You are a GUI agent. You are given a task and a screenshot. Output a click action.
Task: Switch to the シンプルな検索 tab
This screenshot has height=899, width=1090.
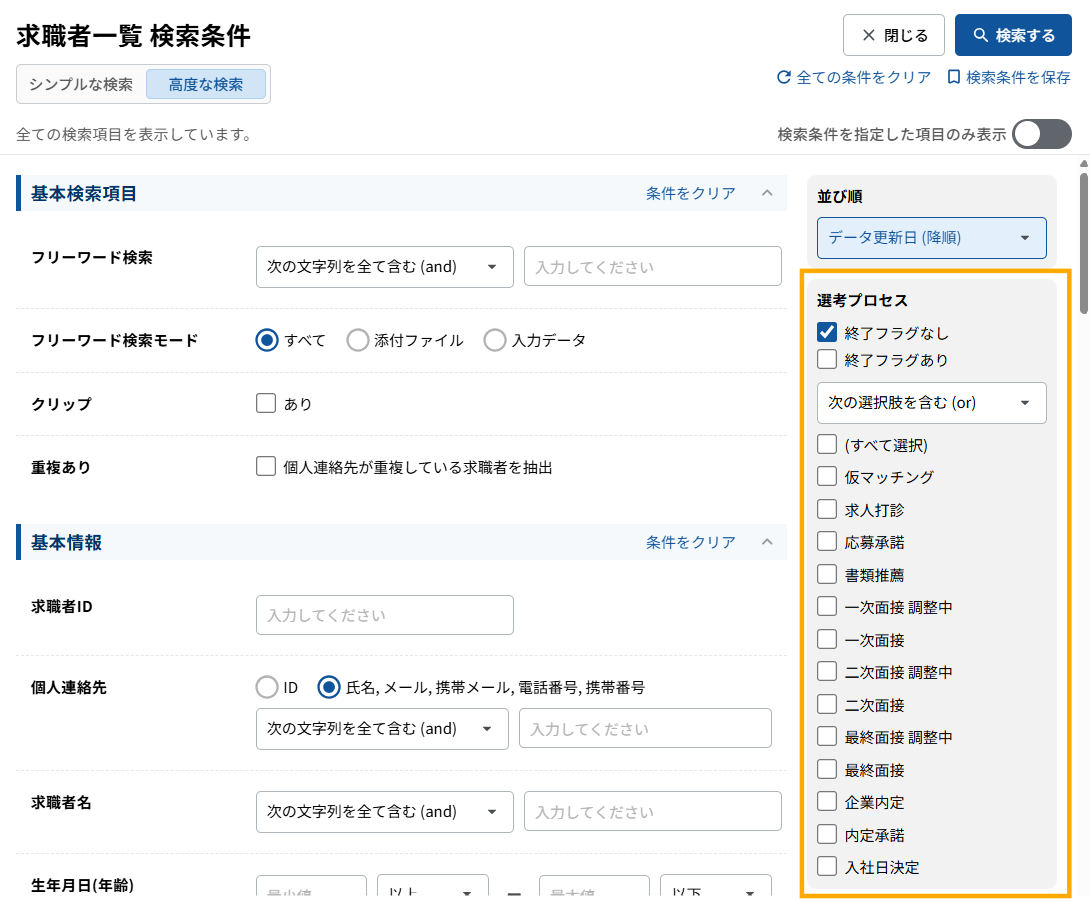click(x=81, y=85)
